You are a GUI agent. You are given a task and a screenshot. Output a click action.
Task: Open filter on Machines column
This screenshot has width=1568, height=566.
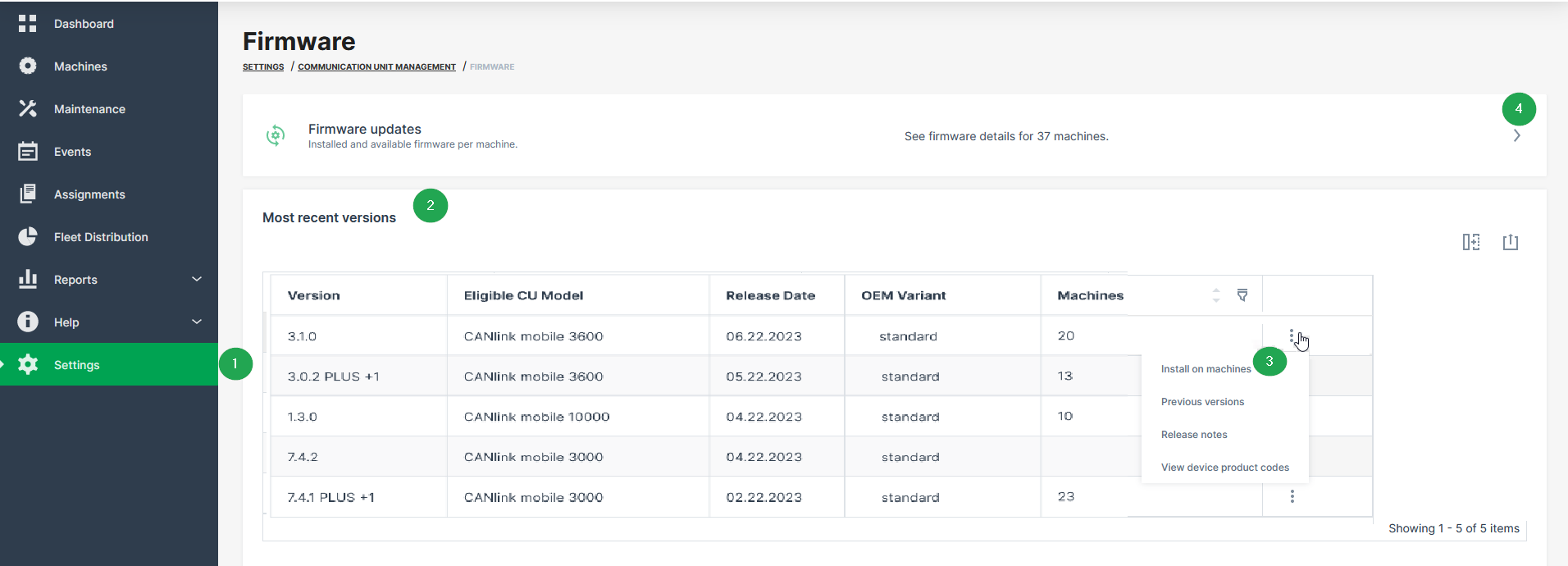(1242, 295)
